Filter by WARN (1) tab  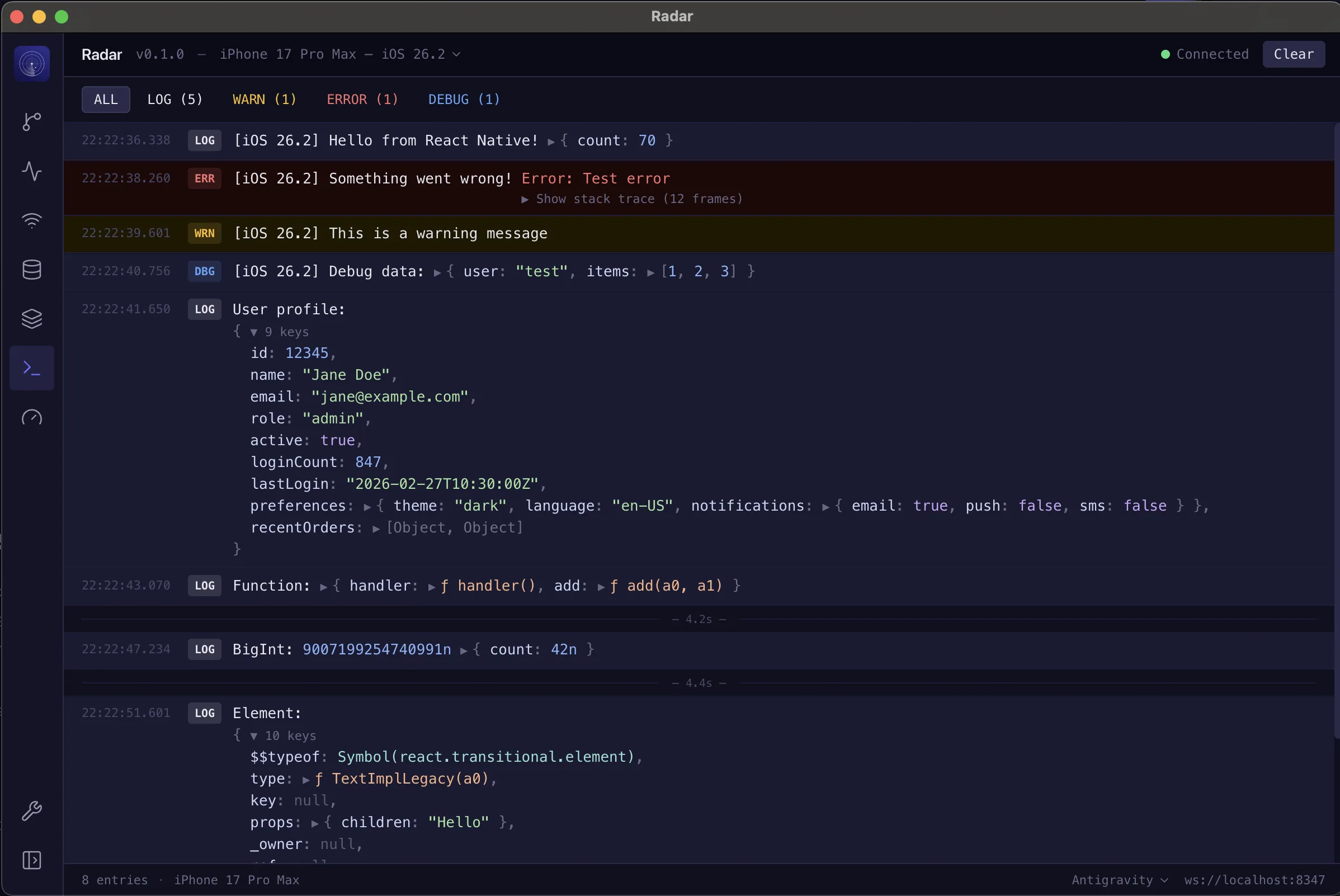click(265, 100)
